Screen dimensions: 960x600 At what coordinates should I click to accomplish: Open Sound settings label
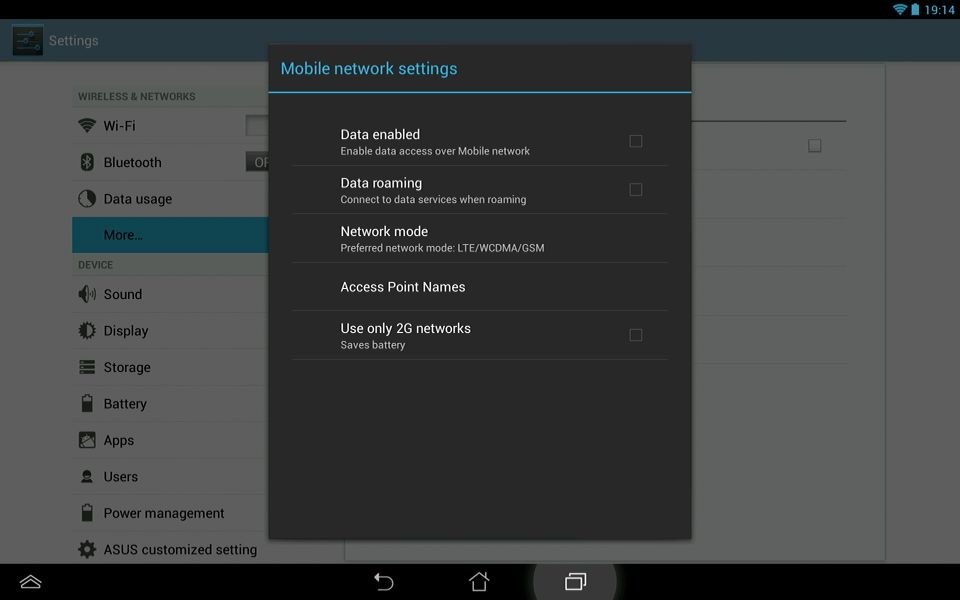pos(122,294)
